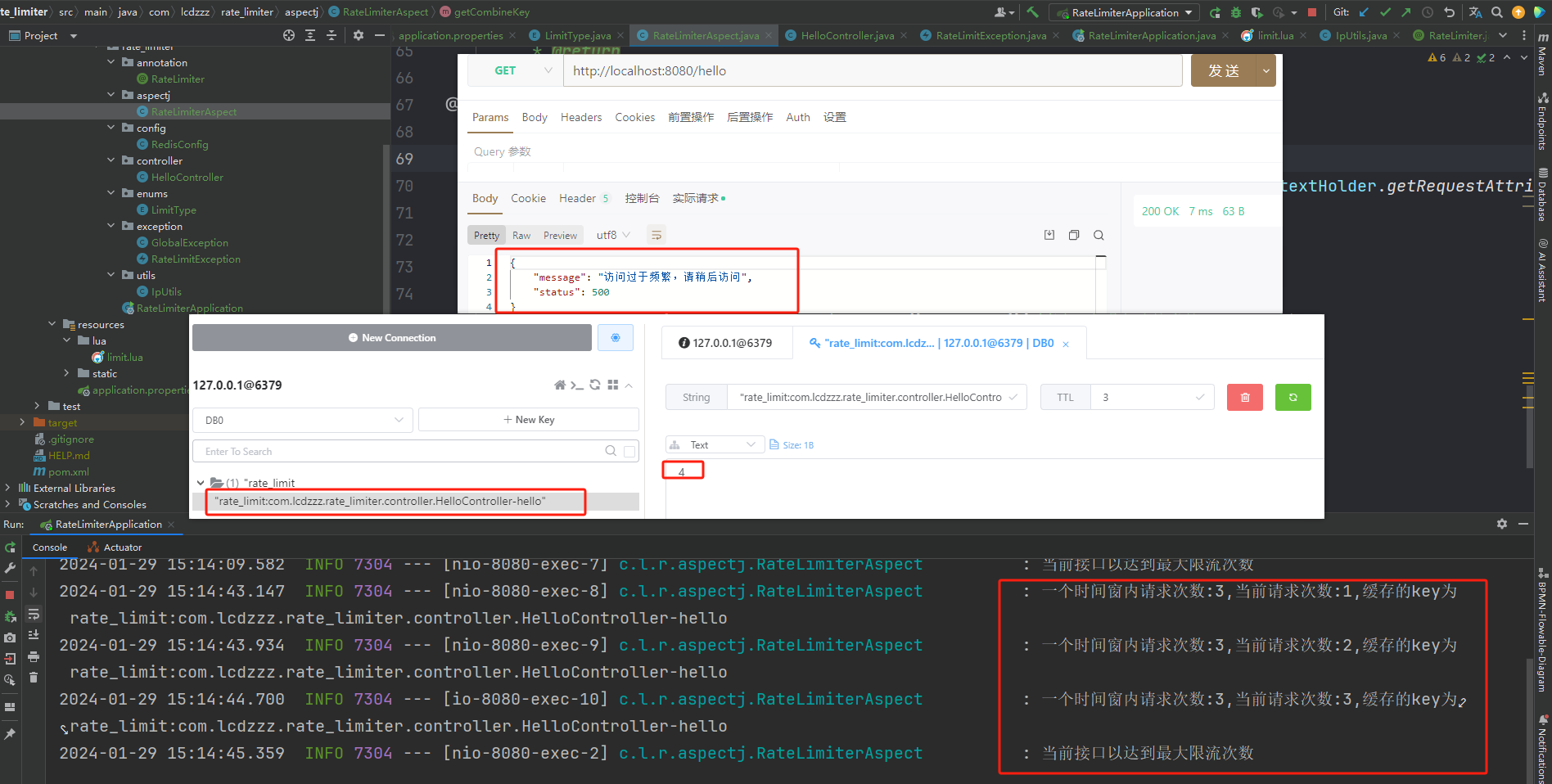1552x784 pixels.
Task: Open the Redis console terminal icon
Action: [577, 385]
